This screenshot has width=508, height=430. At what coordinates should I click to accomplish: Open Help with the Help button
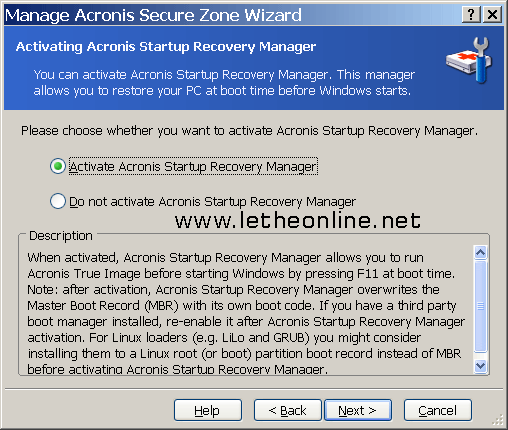(208, 410)
